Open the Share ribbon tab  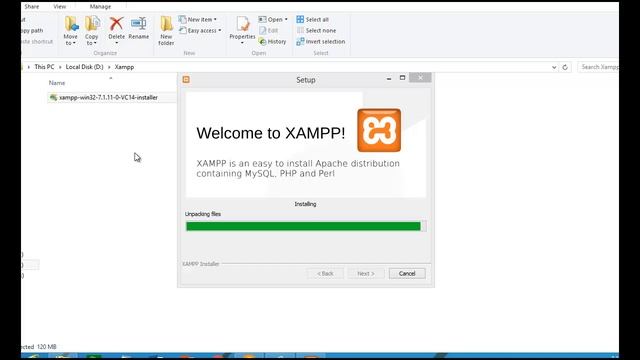click(x=32, y=7)
